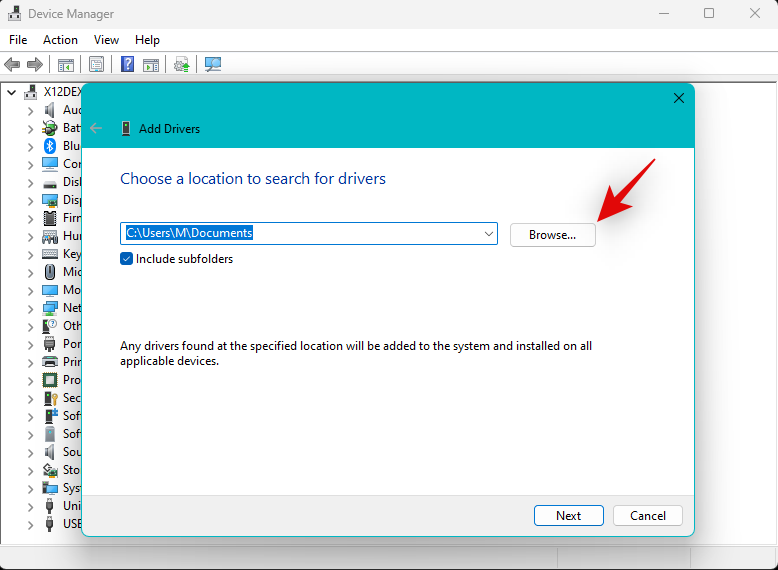Select the disk drive icon of the Disk row
Screen dimensions: 778x570
50,184
